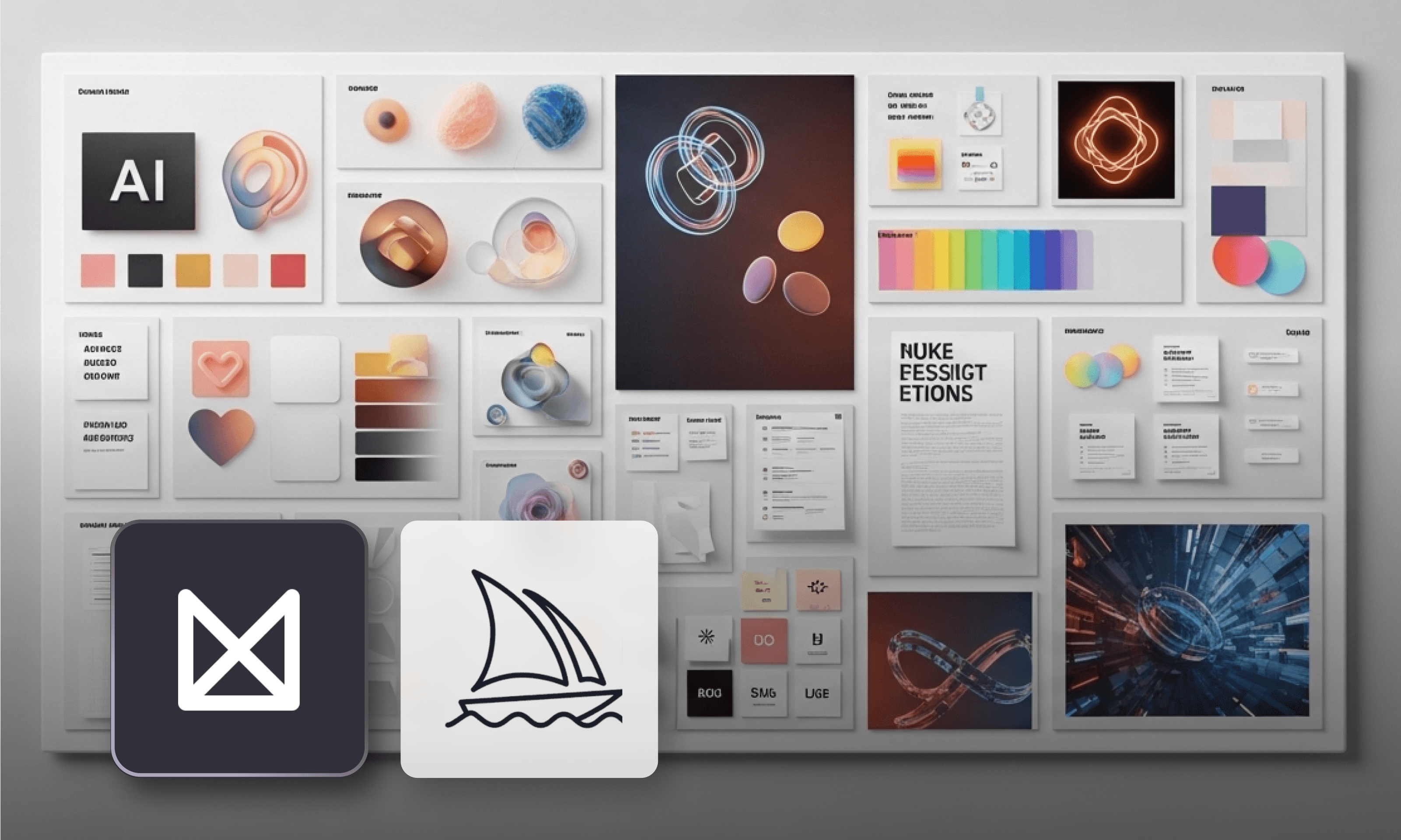1401x840 pixels.
Task: Click the pink heart icon tile
Action: point(221,368)
